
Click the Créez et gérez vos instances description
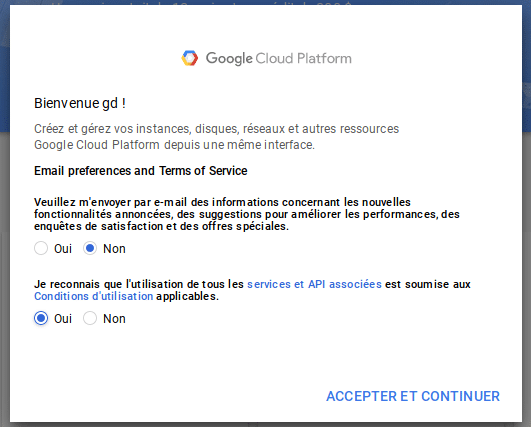tap(216, 137)
